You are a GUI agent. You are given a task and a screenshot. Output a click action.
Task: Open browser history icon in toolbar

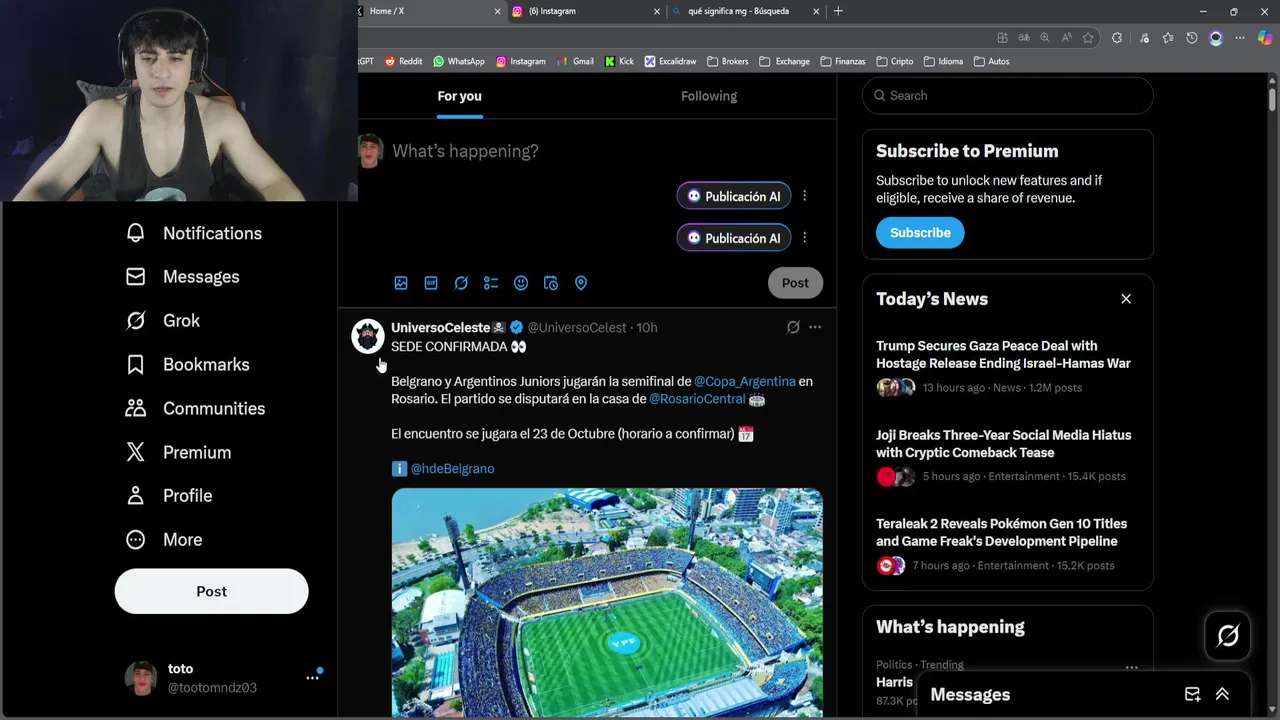point(1192,38)
